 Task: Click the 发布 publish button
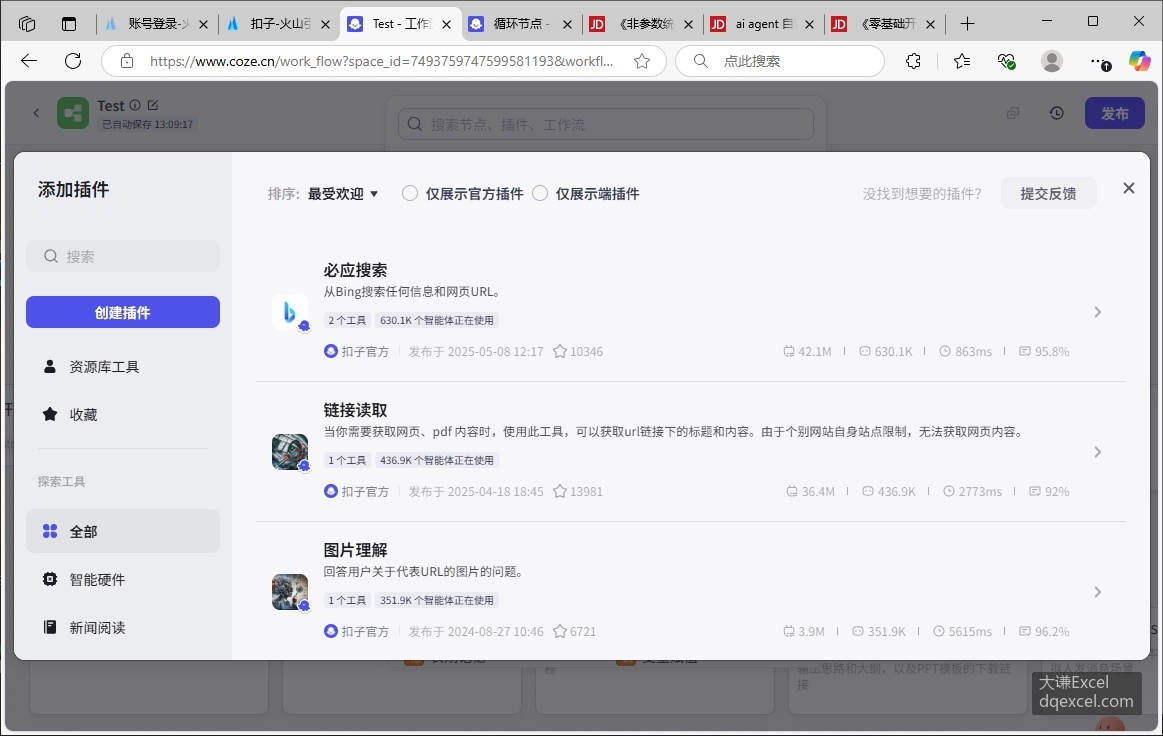coord(1115,114)
